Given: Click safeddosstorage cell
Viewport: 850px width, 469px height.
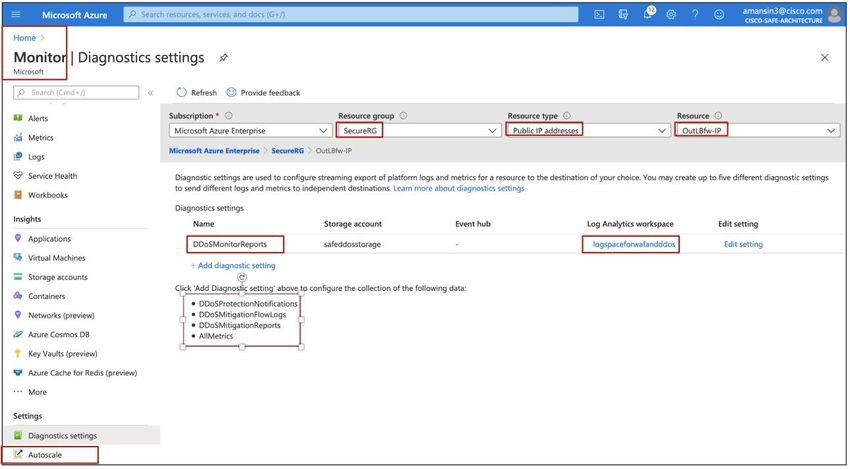Looking at the screenshot, I should tap(352, 245).
